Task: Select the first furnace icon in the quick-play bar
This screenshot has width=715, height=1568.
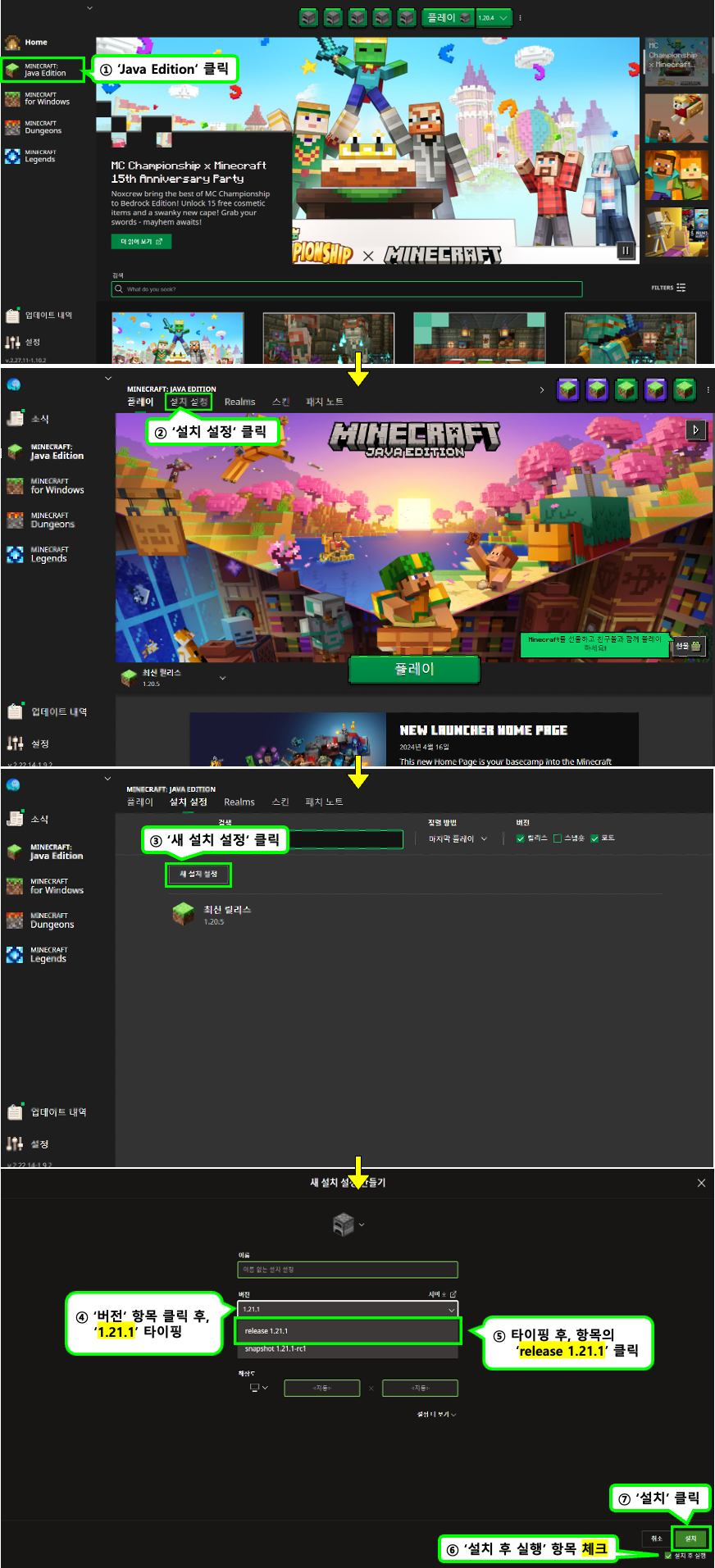Action: point(308,17)
